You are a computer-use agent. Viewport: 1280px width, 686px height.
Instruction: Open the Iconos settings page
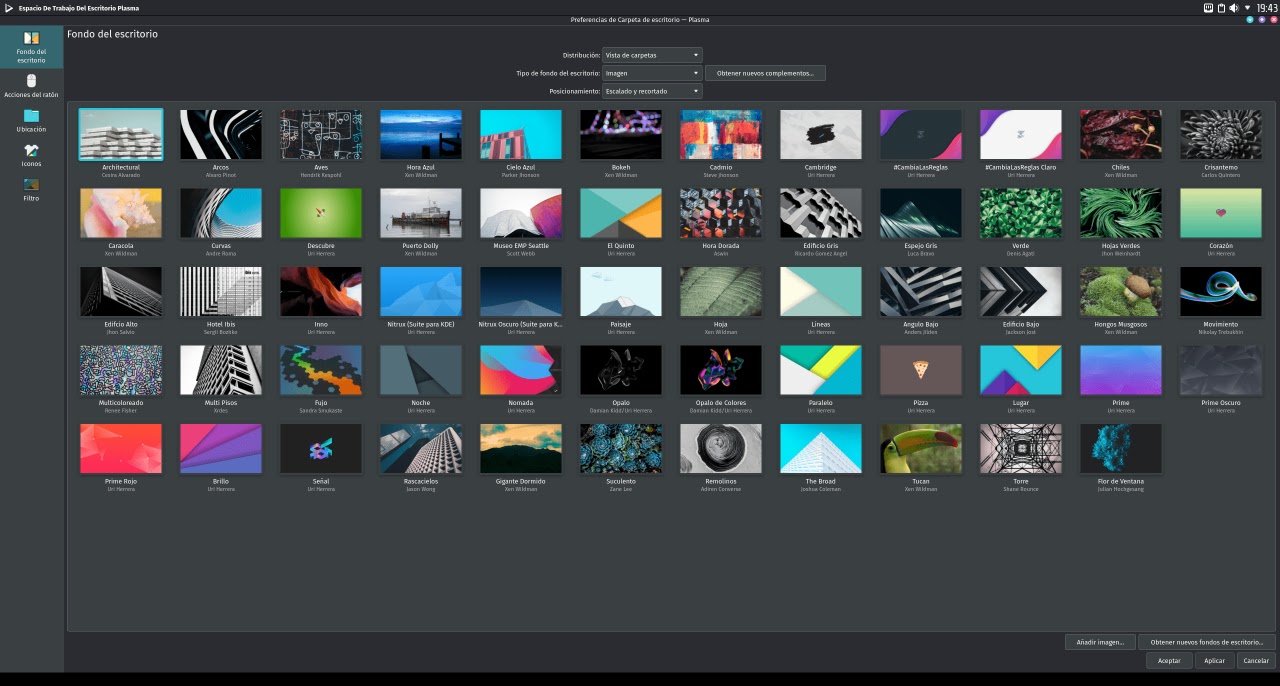[31, 155]
